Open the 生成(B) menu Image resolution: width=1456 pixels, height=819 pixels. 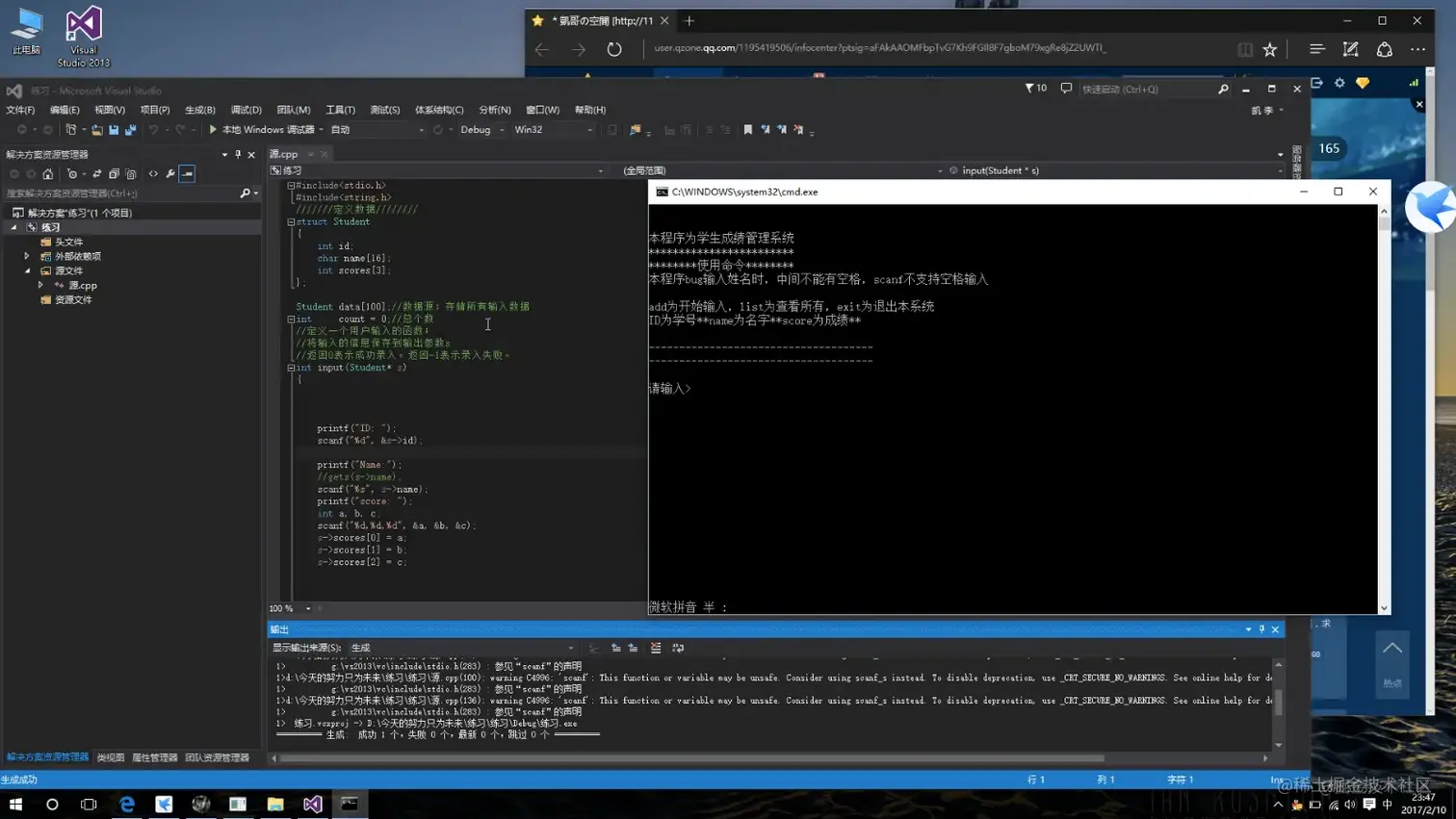tap(200, 110)
